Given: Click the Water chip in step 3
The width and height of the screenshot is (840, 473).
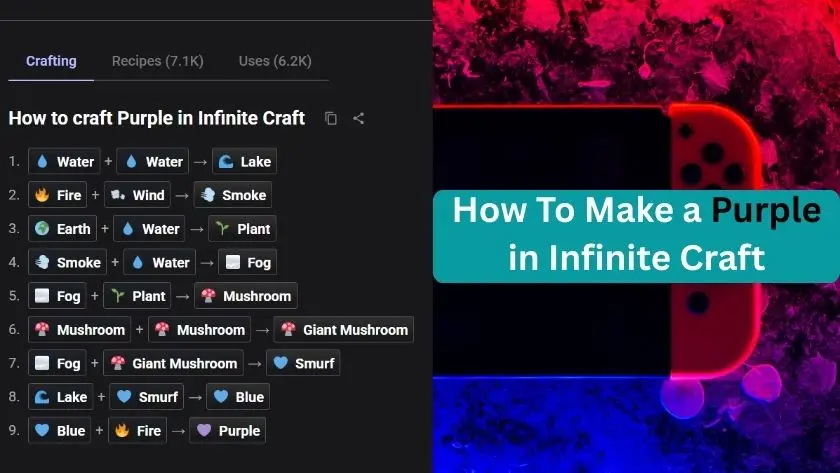Looking at the screenshot, I should [149, 229].
